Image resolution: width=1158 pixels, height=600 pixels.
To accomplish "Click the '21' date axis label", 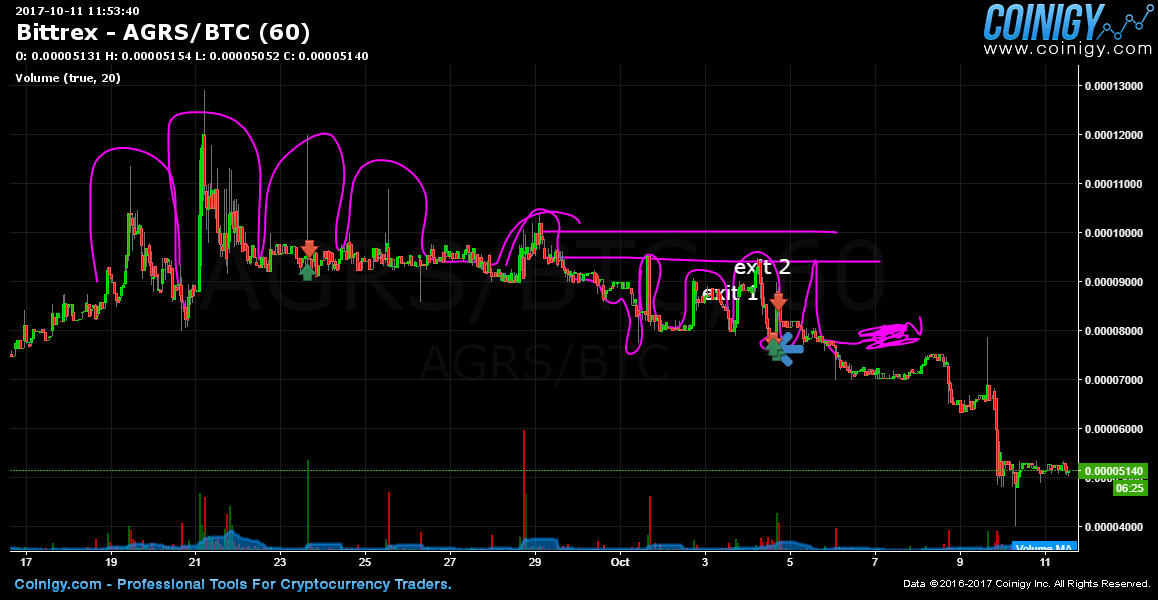I will [195, 562].
